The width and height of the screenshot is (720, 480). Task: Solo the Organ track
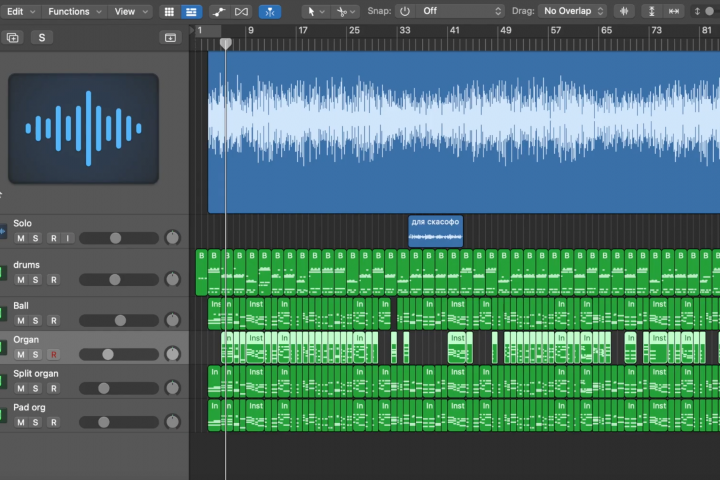coord(35,355)
